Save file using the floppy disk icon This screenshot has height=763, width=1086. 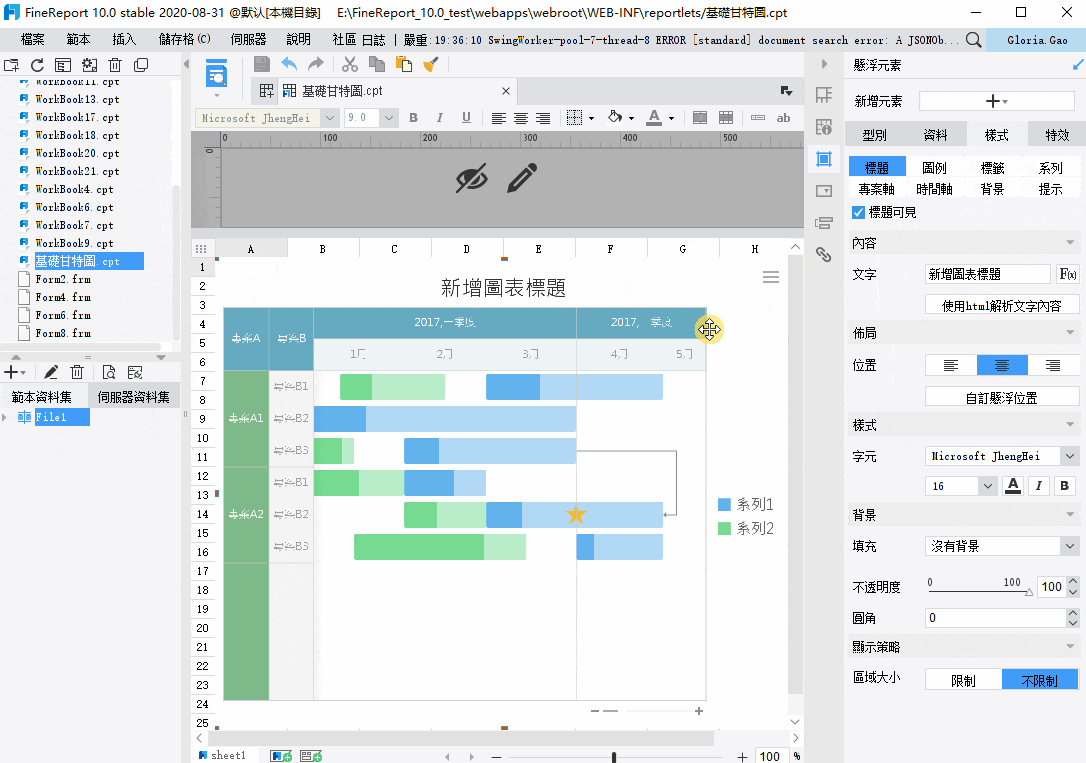(262, 64)
